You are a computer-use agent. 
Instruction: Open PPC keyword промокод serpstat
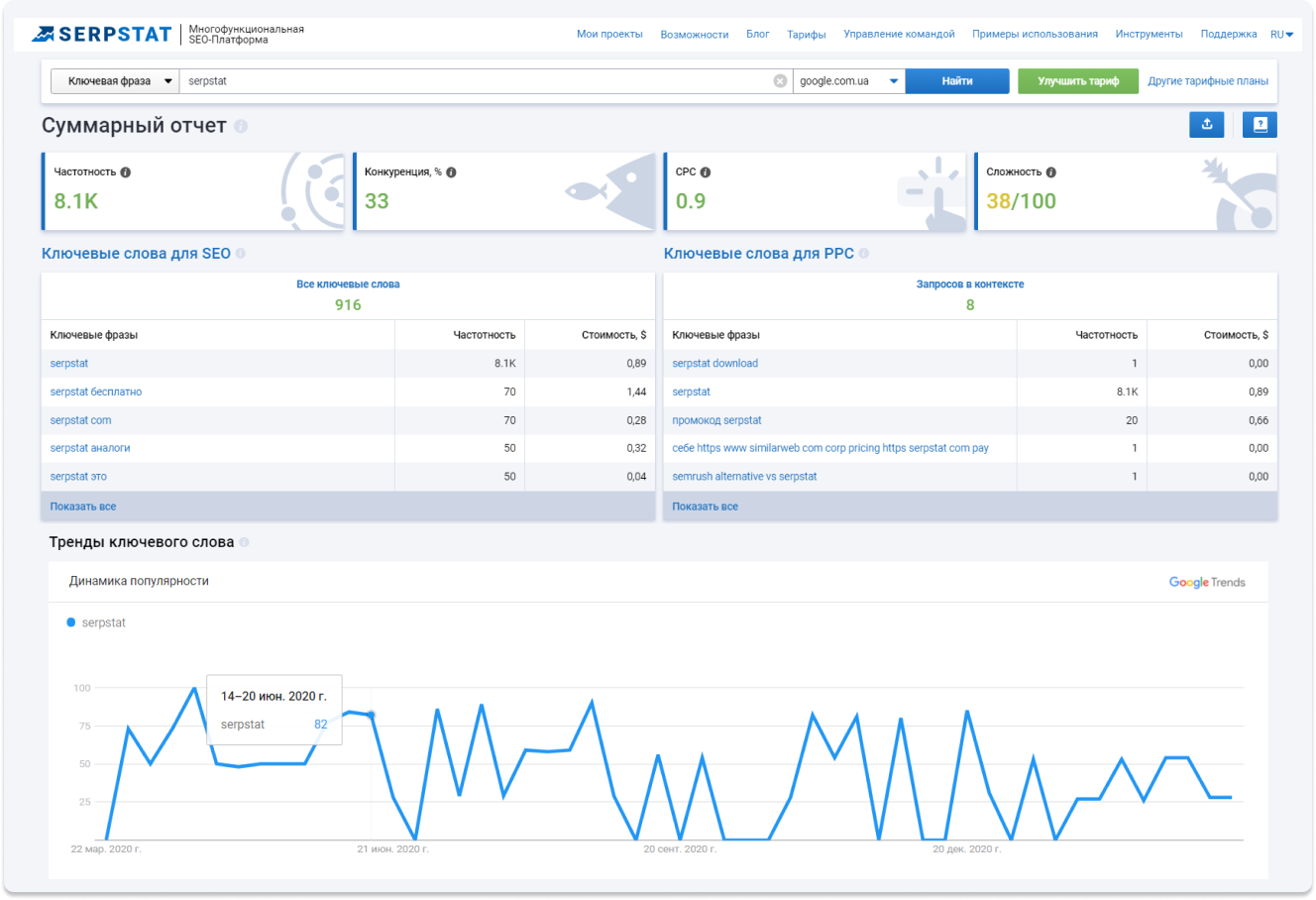[x=717, y=420]
